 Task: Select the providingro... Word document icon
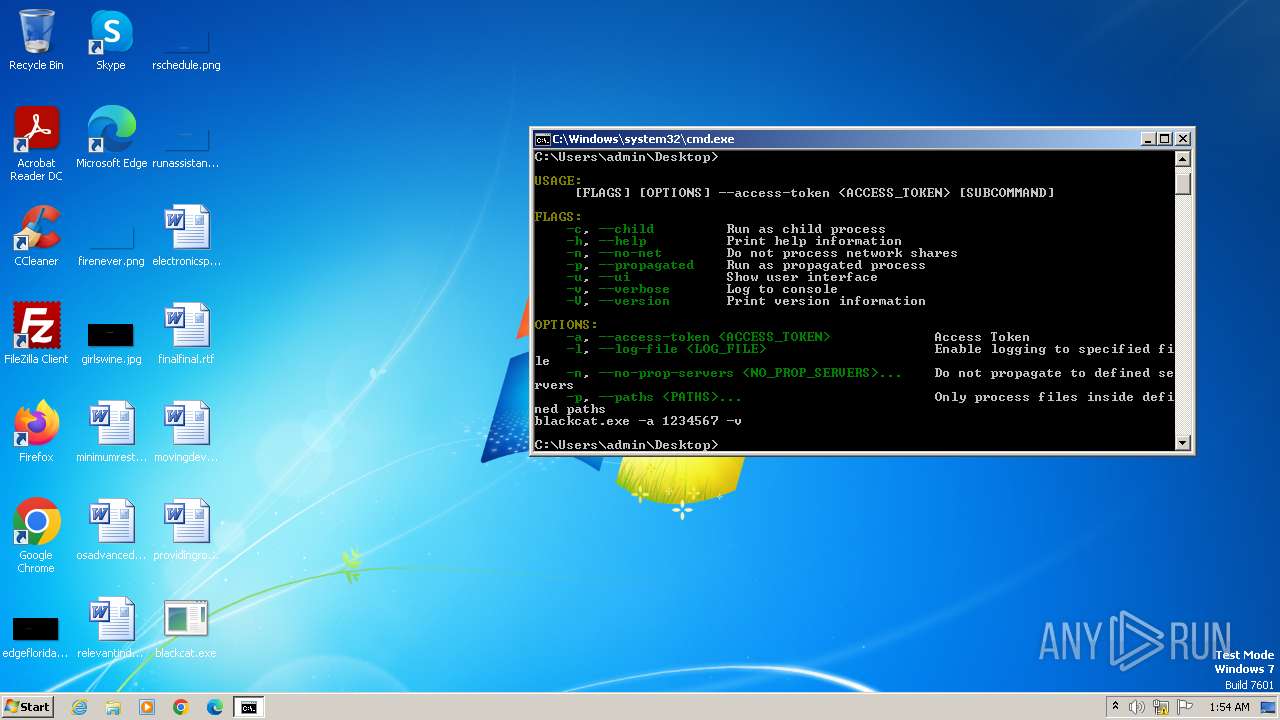coord(186,530)
